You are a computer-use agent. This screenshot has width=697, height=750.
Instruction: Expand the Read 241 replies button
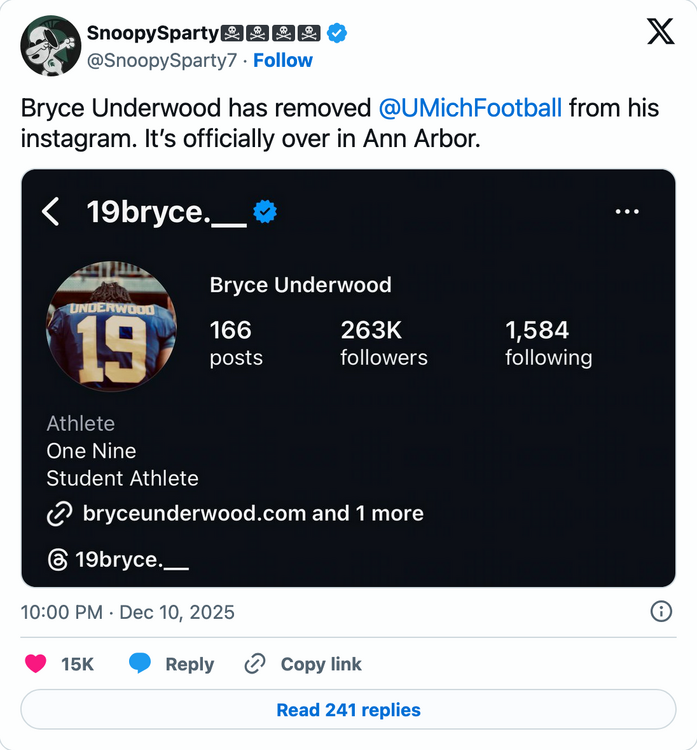(348, 710)
